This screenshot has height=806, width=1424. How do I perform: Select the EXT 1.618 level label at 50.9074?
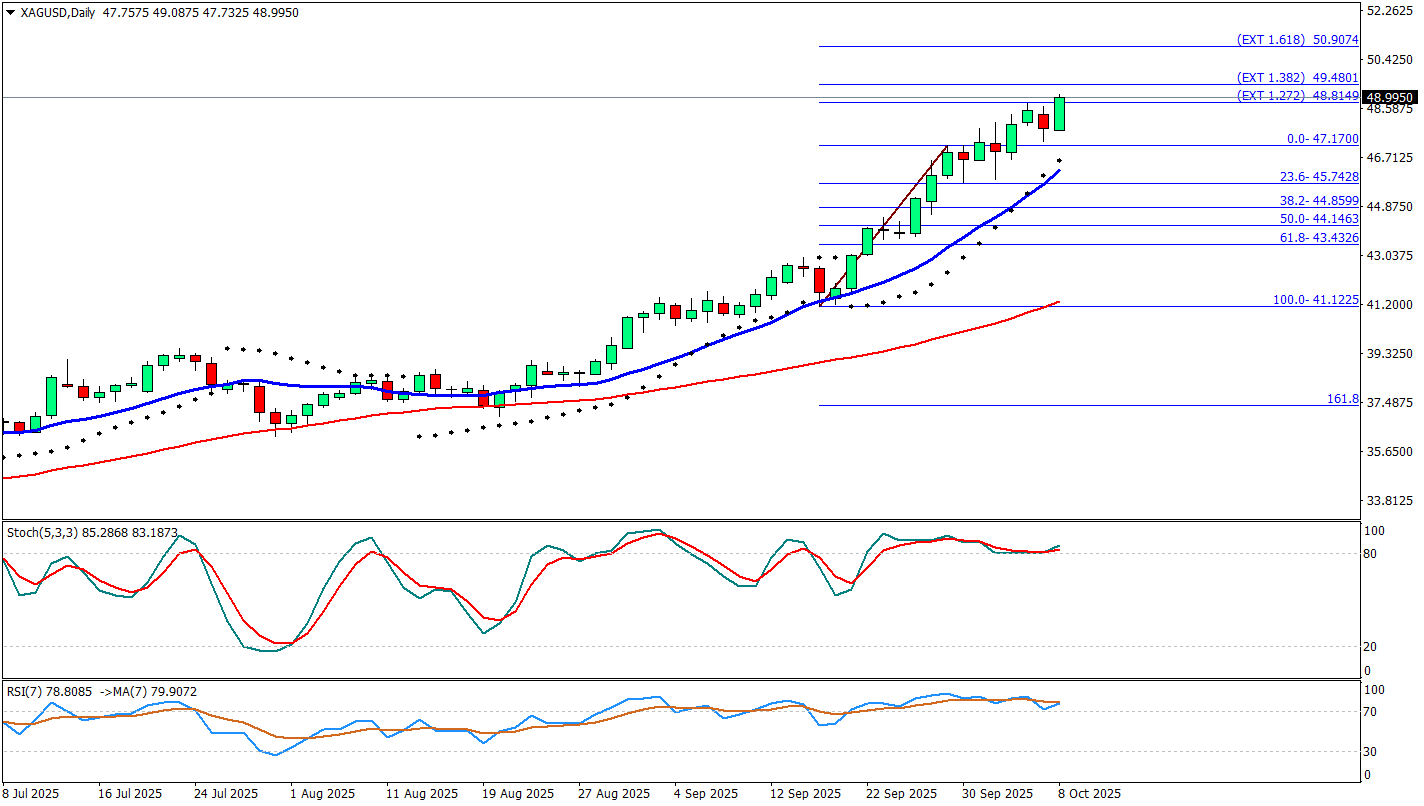(x=1297, y=40)
